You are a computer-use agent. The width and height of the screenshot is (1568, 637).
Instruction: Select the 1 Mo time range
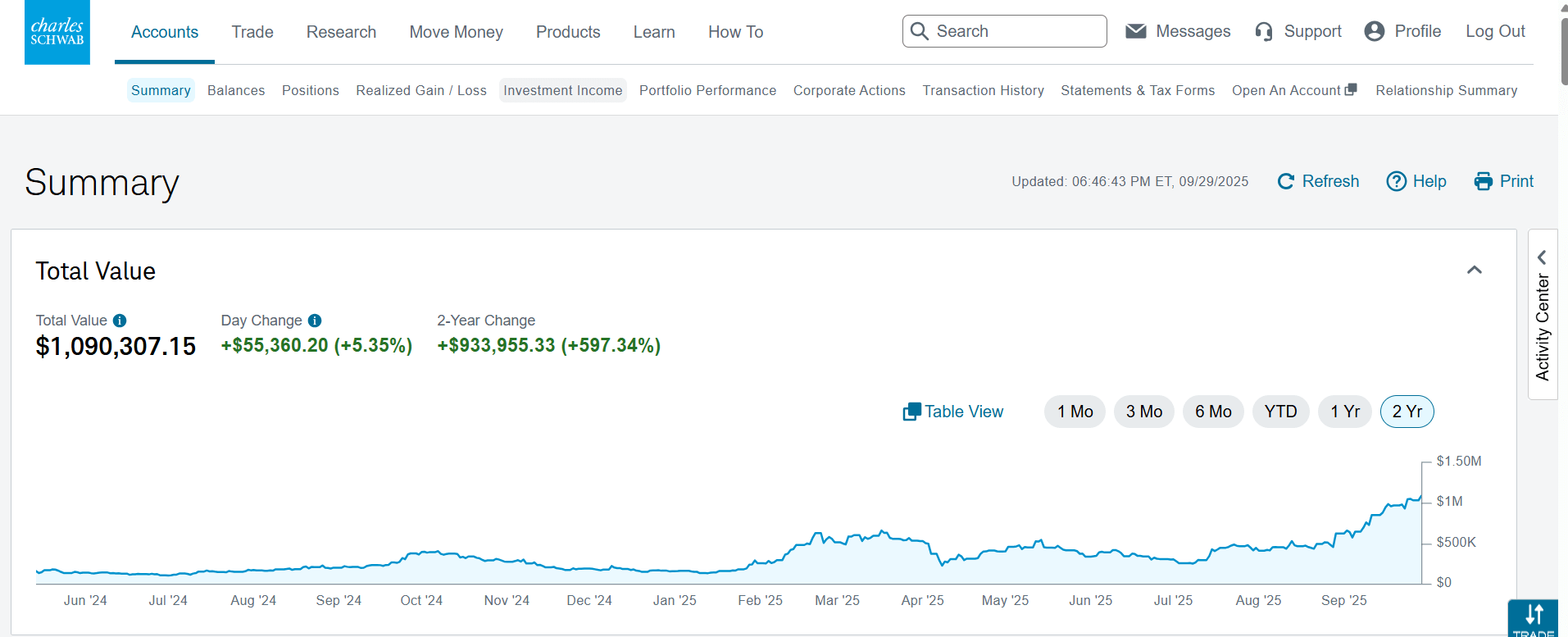click(1075, 412)
